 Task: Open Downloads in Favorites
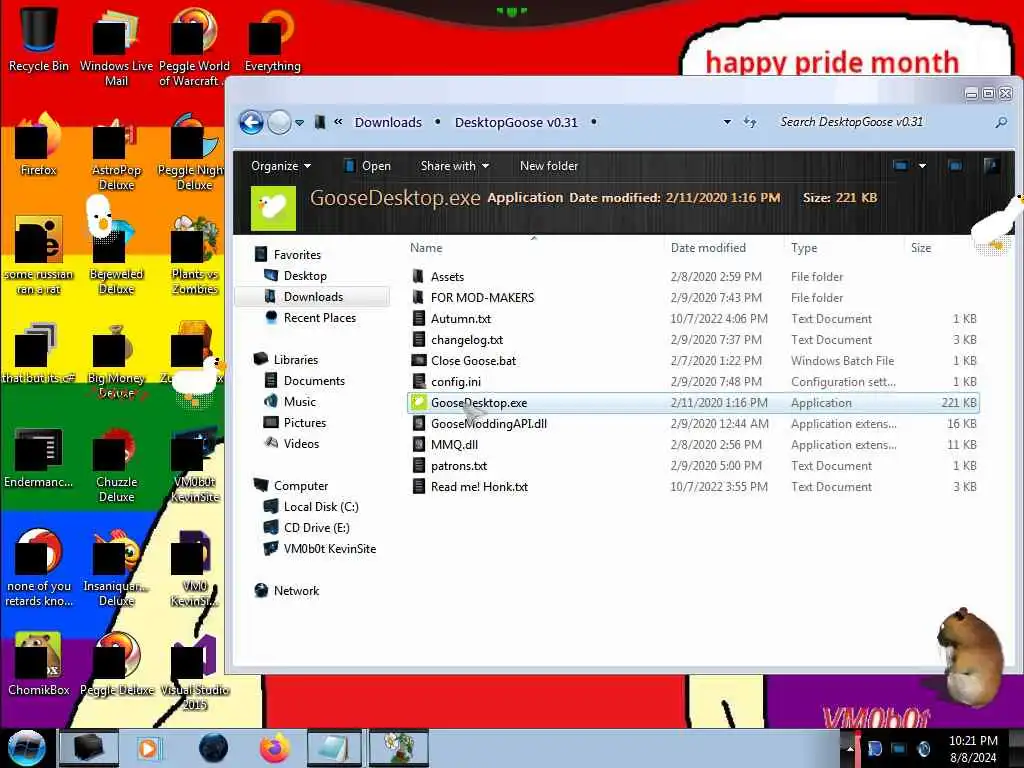313,296
